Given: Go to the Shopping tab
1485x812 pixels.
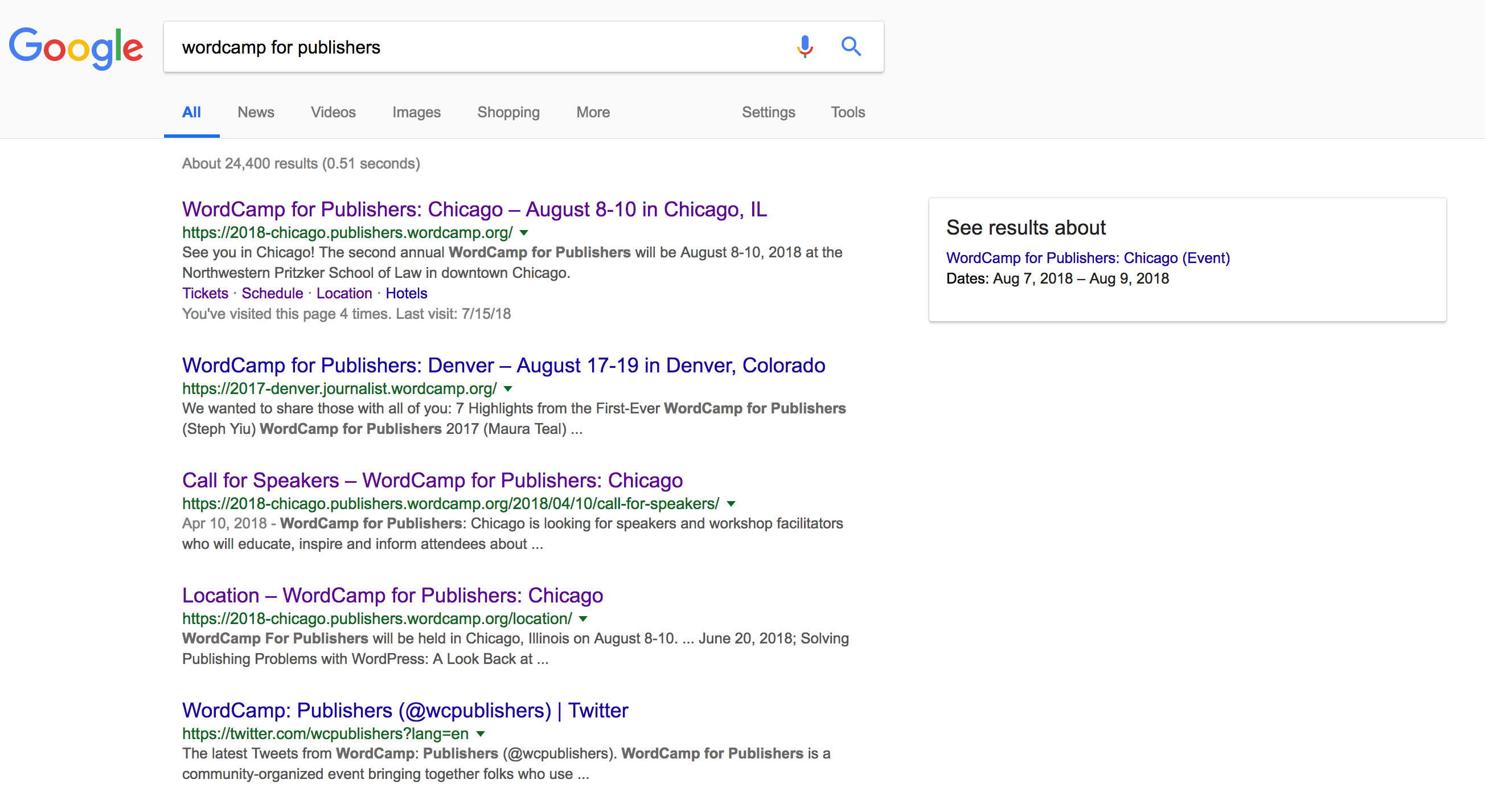Looking at the screenshot, I should 508,112.
